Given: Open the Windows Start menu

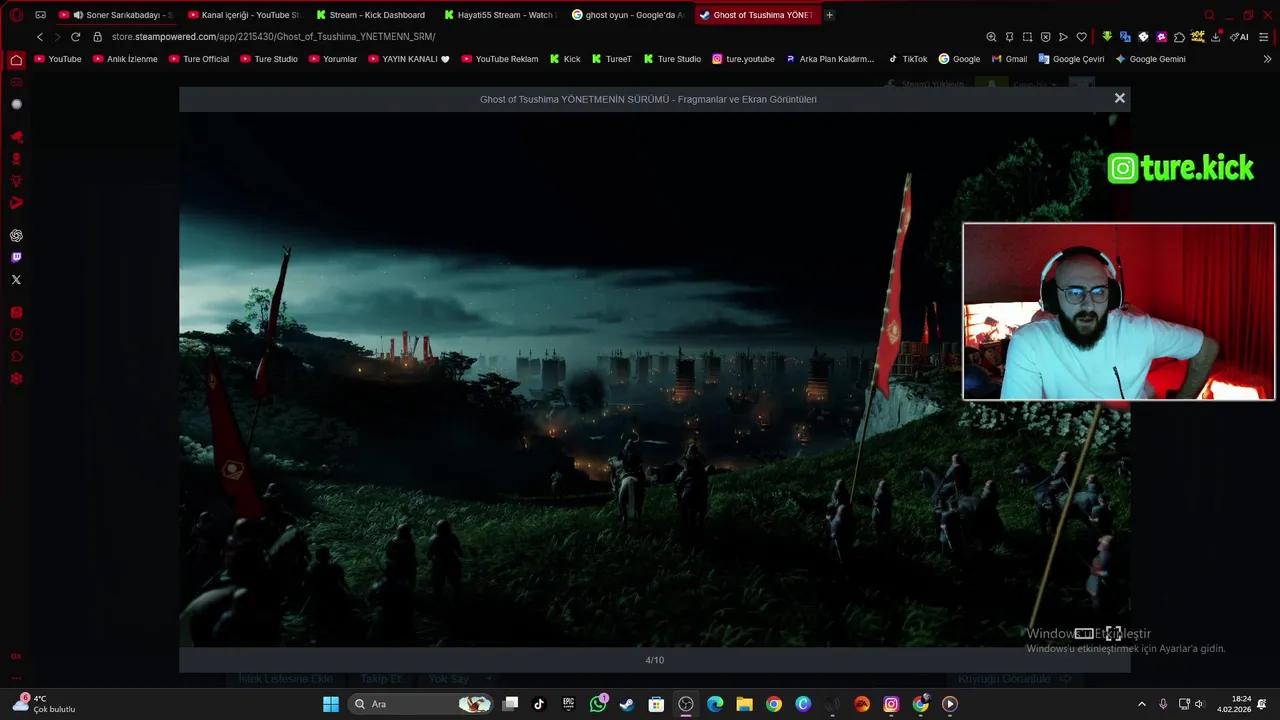Looking at the screenshot, I should (331, 704).
